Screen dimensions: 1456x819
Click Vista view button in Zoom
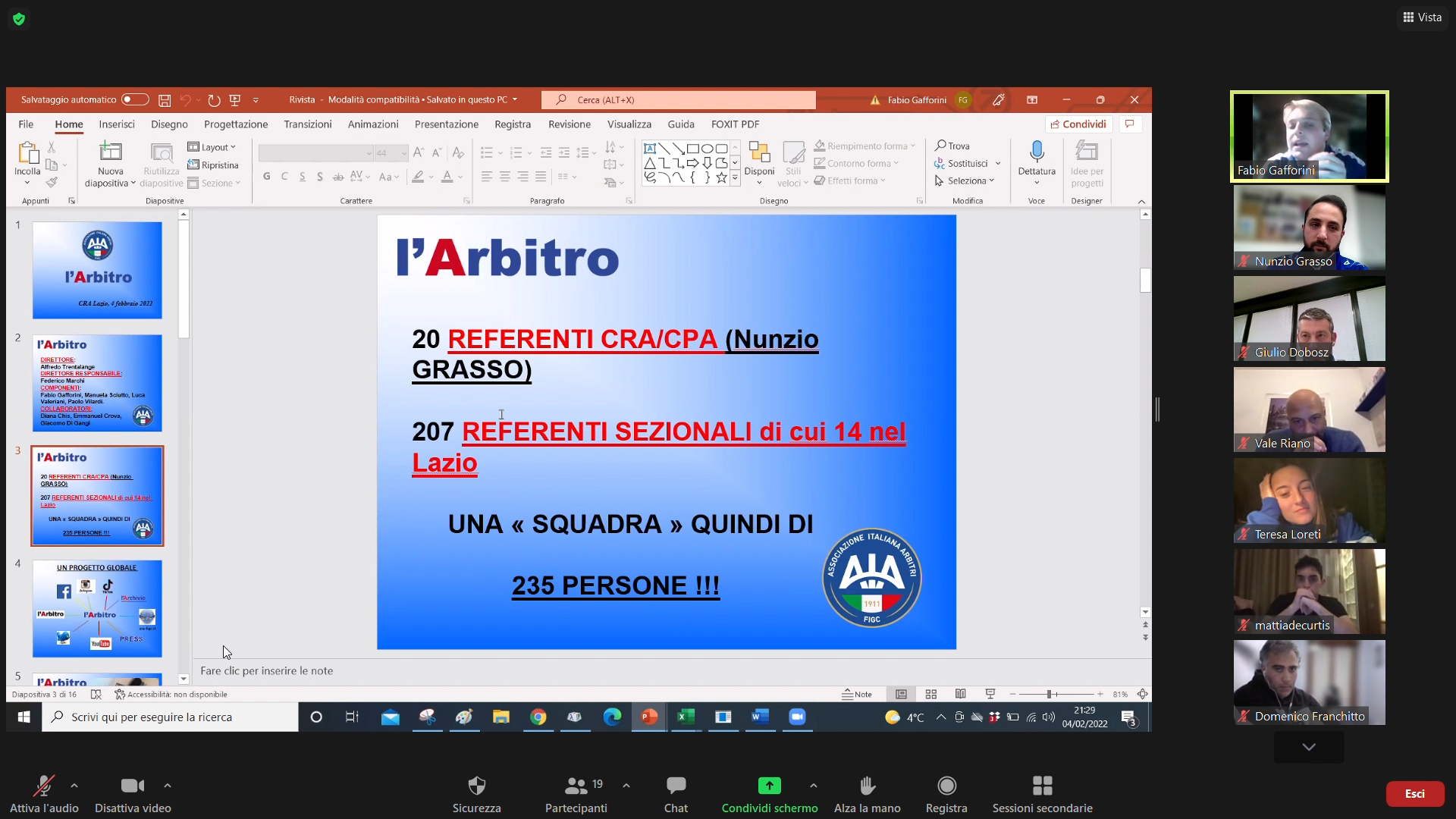[1423, 17]
